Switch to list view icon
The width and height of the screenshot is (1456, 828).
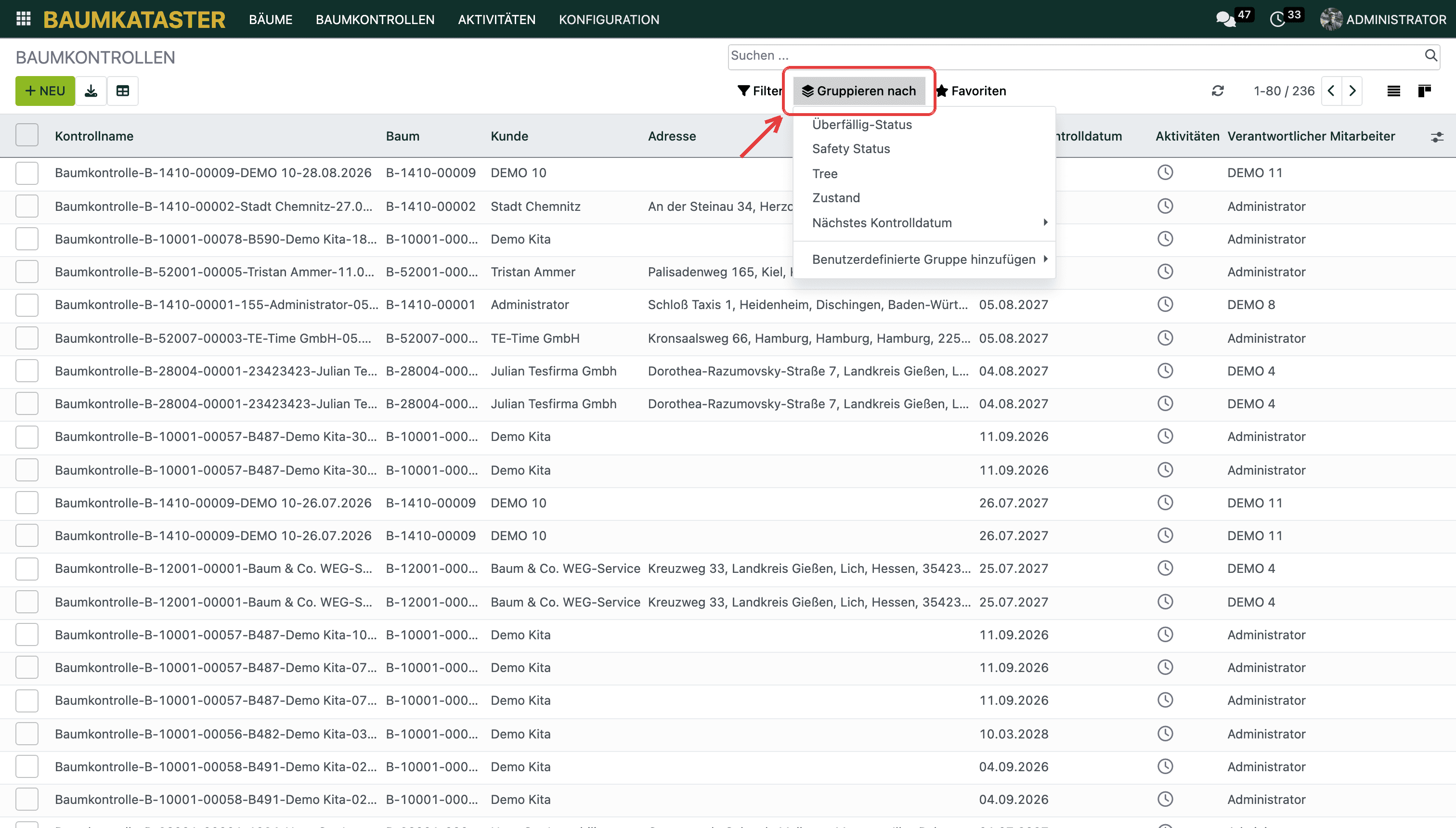click(x=1393, y=91)
